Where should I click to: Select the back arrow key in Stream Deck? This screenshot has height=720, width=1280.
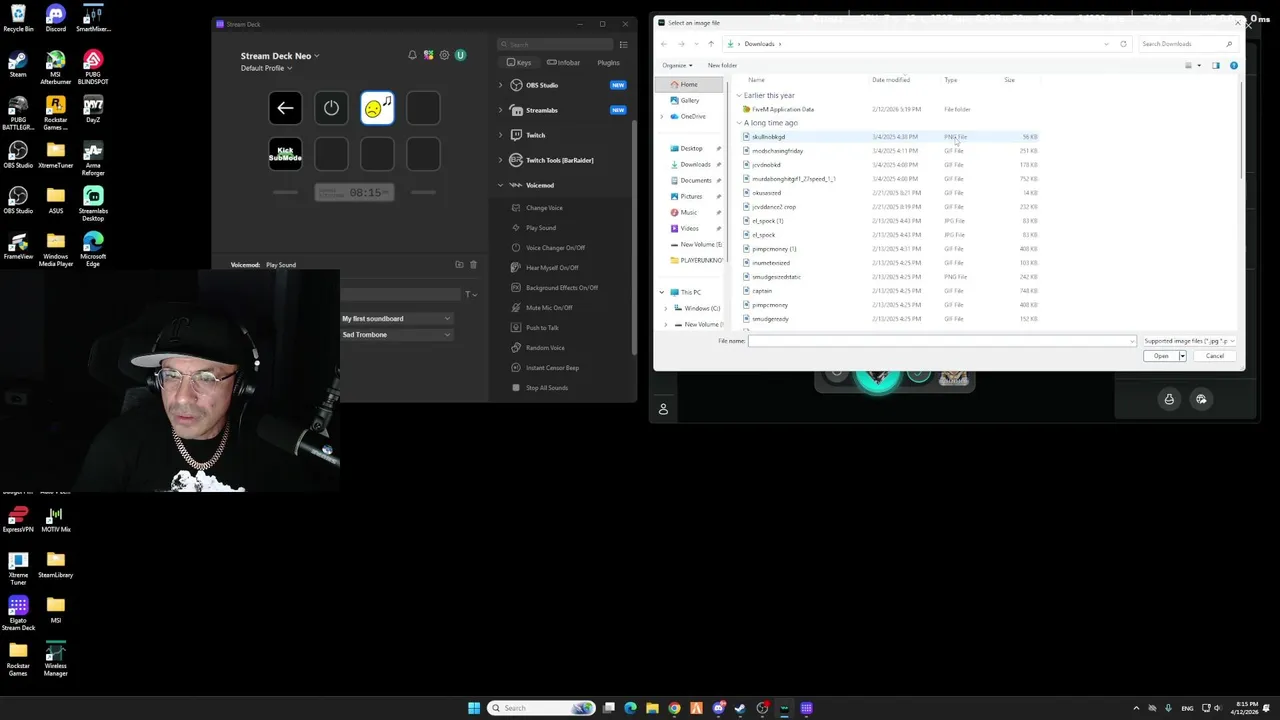(x=285, y=108)
